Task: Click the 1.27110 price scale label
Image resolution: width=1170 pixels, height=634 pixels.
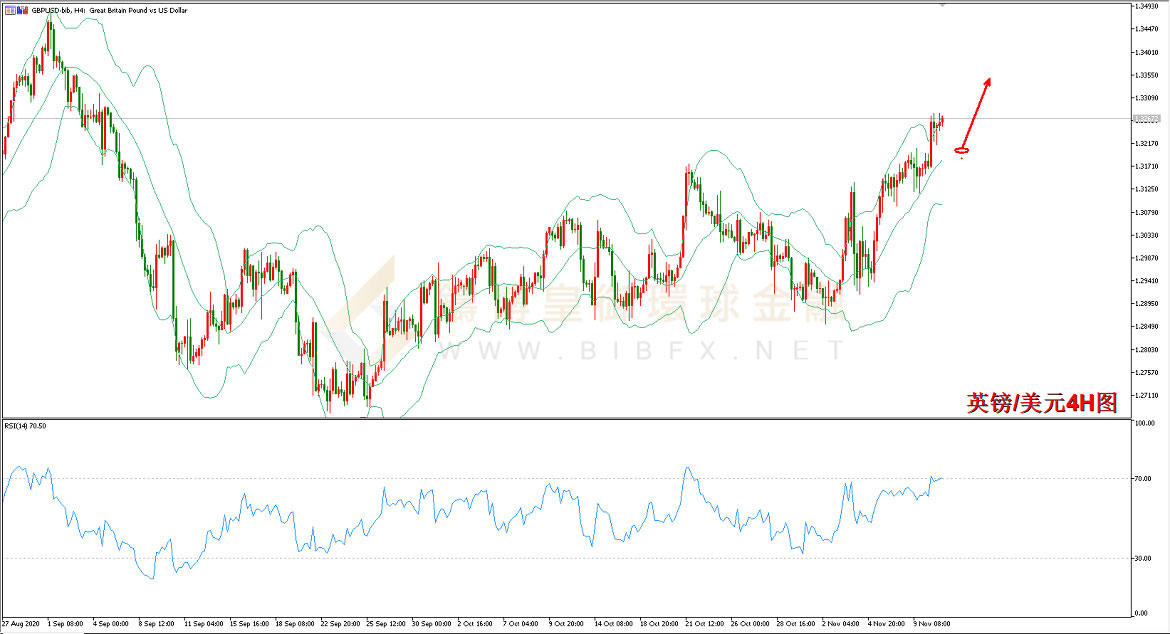Action: (x=1146, y=395)
